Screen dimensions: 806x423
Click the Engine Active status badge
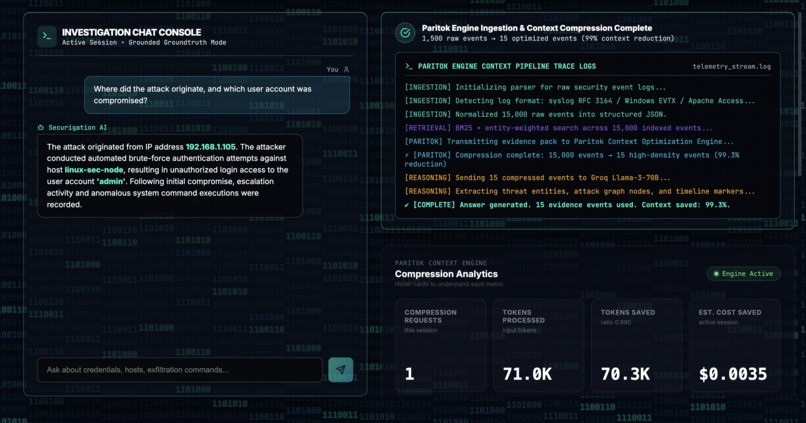(743, 274)
